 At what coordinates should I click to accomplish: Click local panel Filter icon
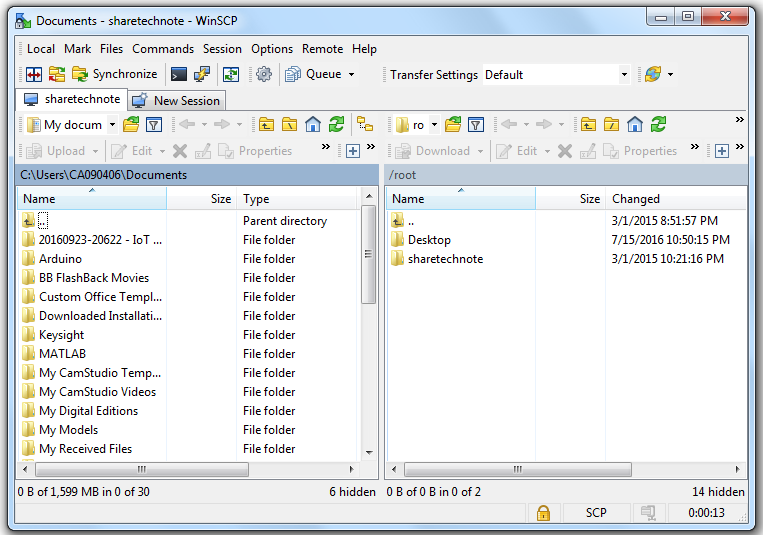pyautogui.click(x=154, y=125)
